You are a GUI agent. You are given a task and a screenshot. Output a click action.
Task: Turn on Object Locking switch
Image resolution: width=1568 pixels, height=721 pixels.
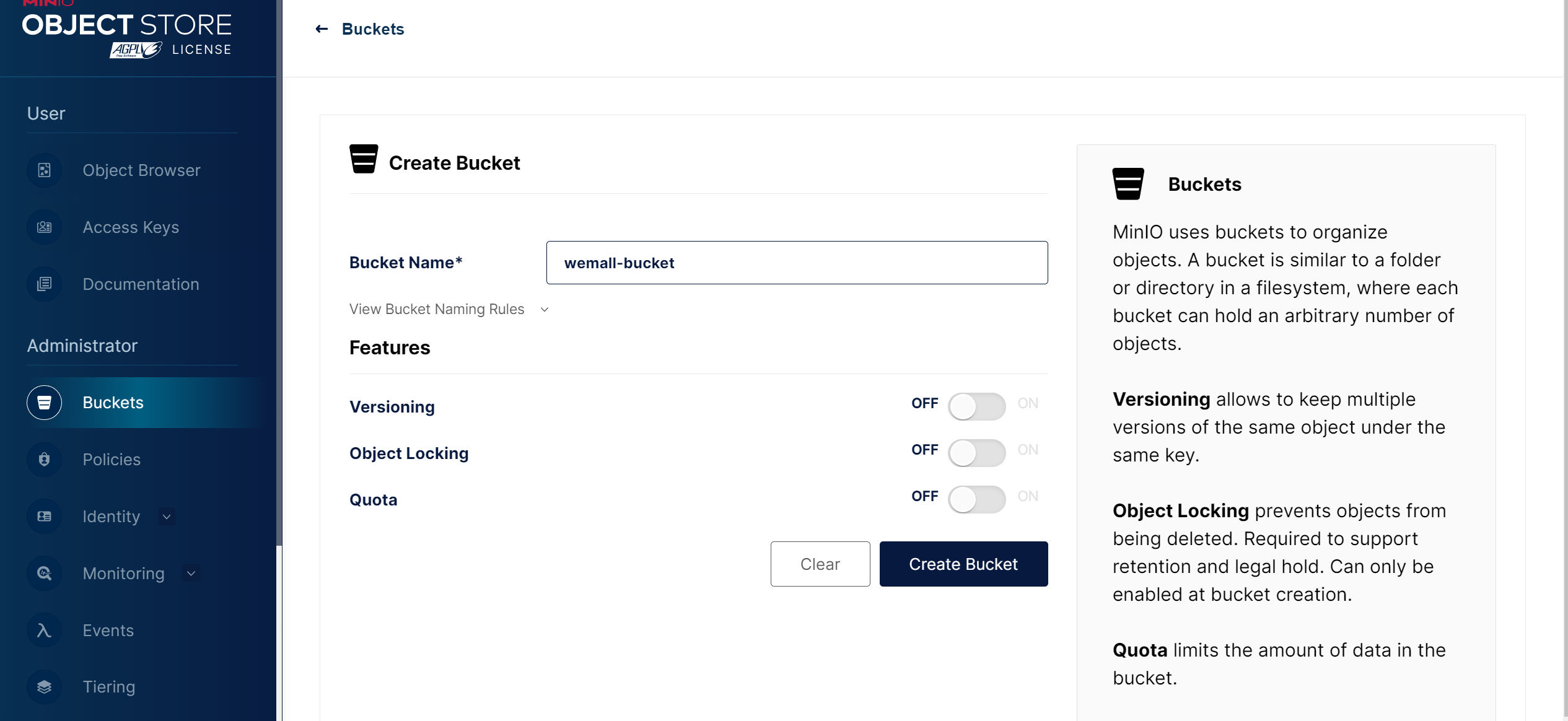tap(976, 453)
